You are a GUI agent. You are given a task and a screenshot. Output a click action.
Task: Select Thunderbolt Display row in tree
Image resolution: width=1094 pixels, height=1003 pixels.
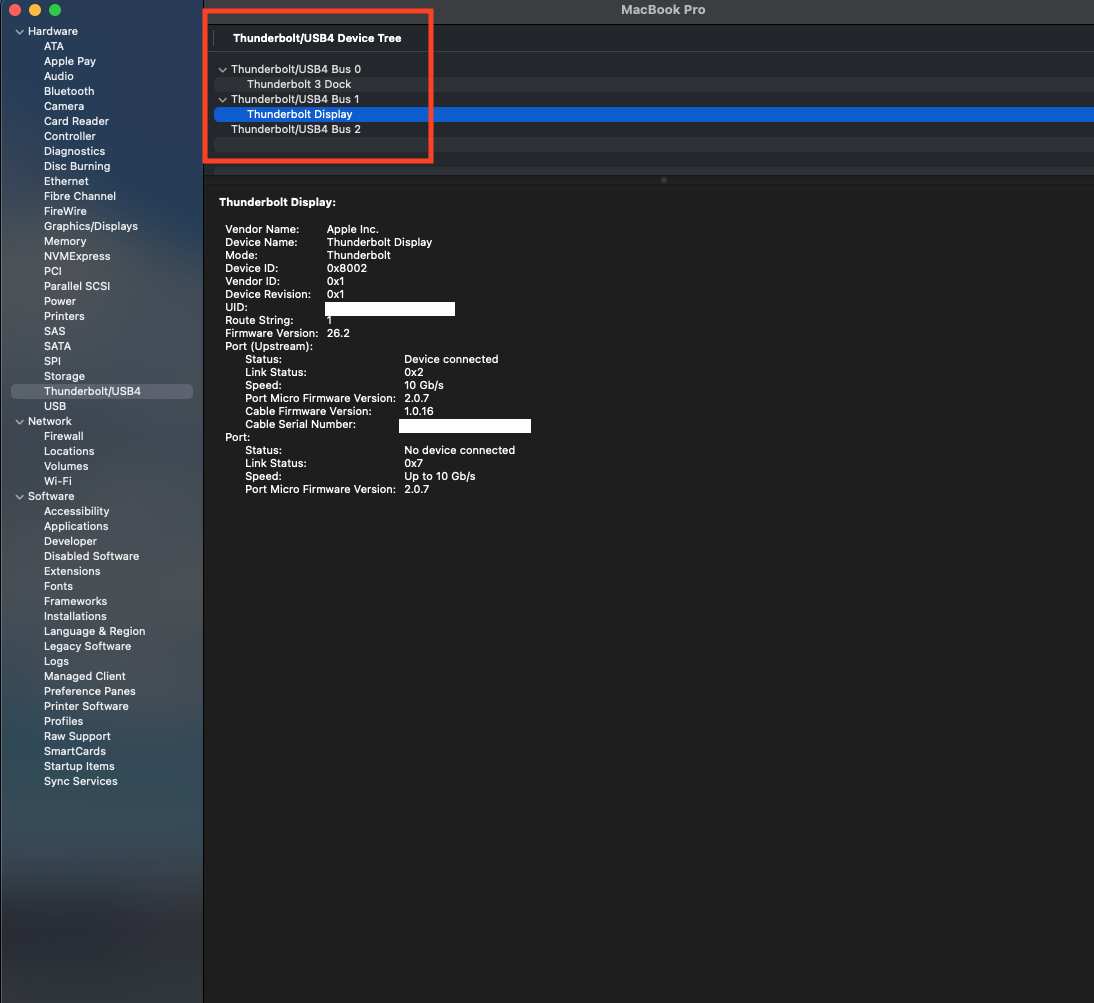click(x=653, y=114)
